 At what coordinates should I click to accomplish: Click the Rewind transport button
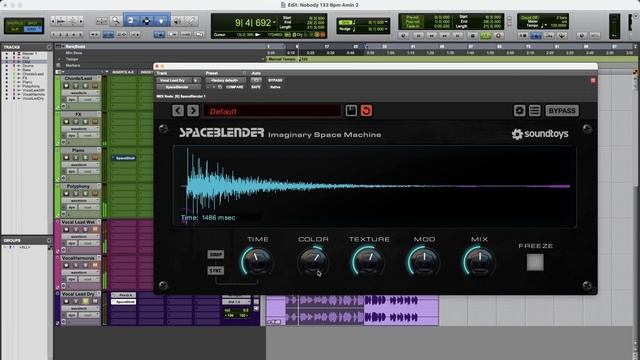(431, 36)
